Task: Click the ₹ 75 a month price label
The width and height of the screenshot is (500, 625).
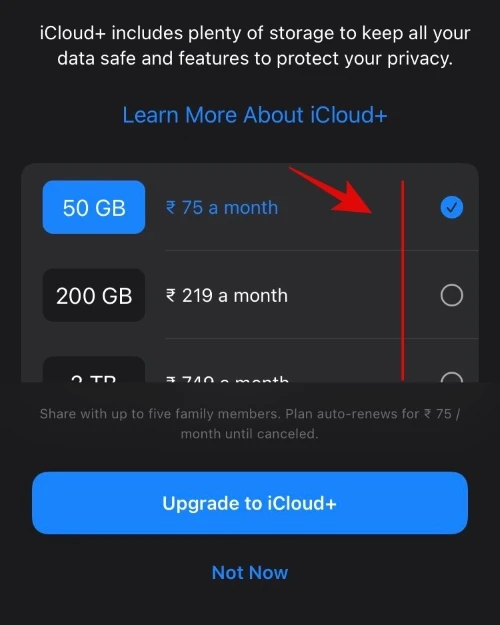Action: [x=222, y=208]
